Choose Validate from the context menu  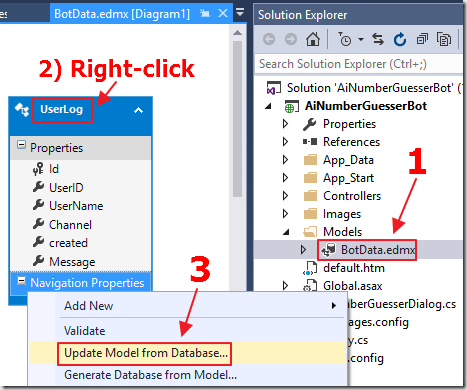(187, 331)
